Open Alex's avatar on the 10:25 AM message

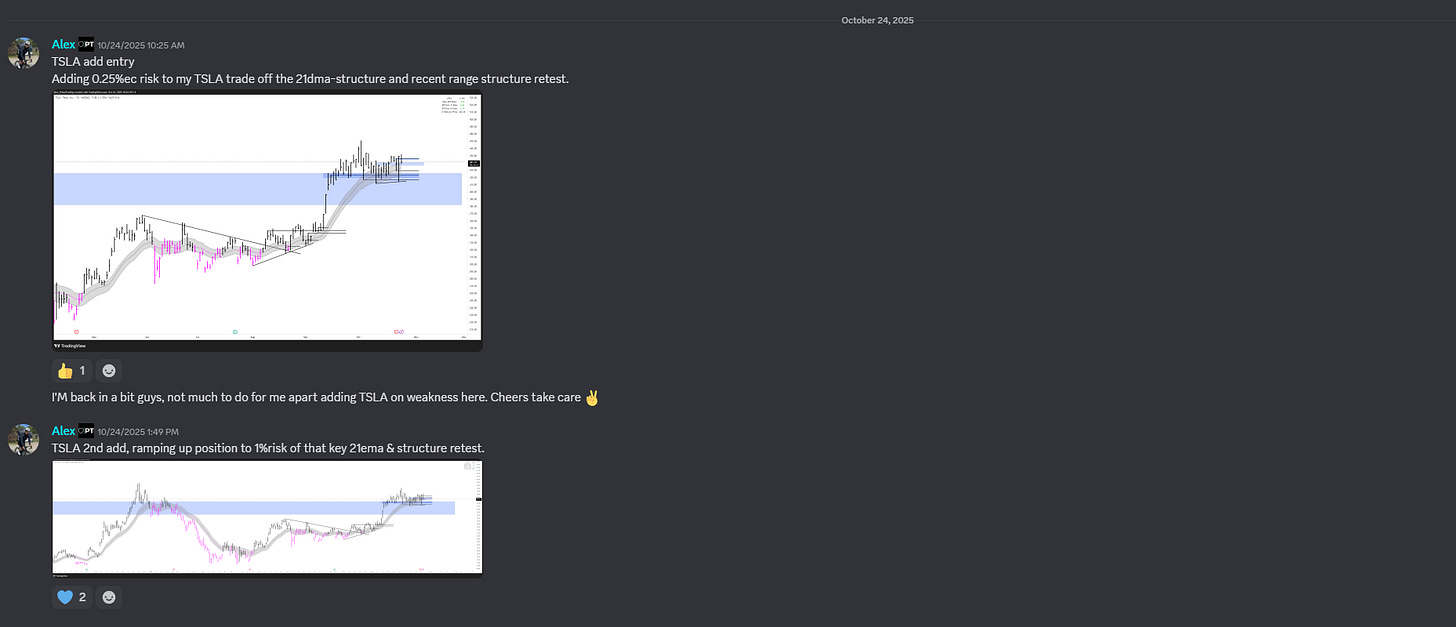[x=23, y=53]
